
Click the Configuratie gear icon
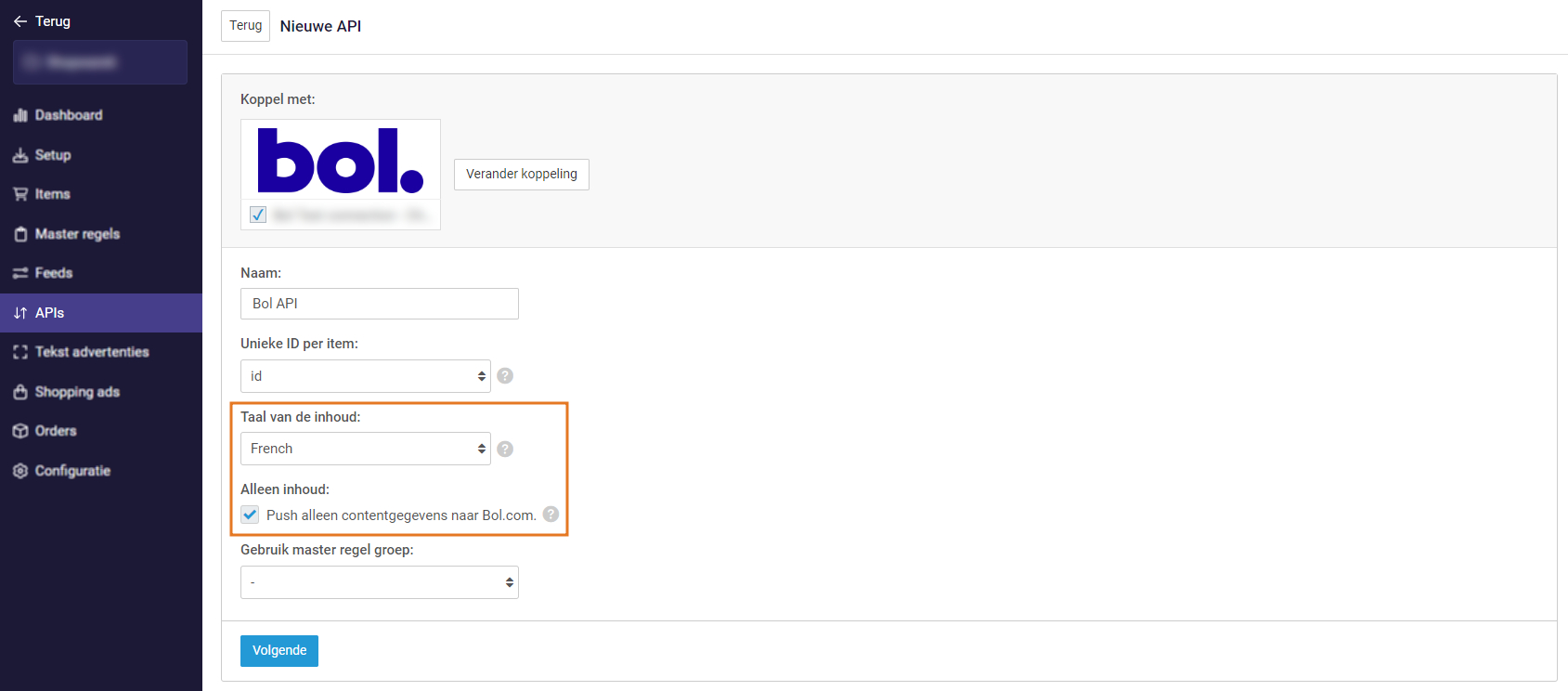tap(20, 471)
